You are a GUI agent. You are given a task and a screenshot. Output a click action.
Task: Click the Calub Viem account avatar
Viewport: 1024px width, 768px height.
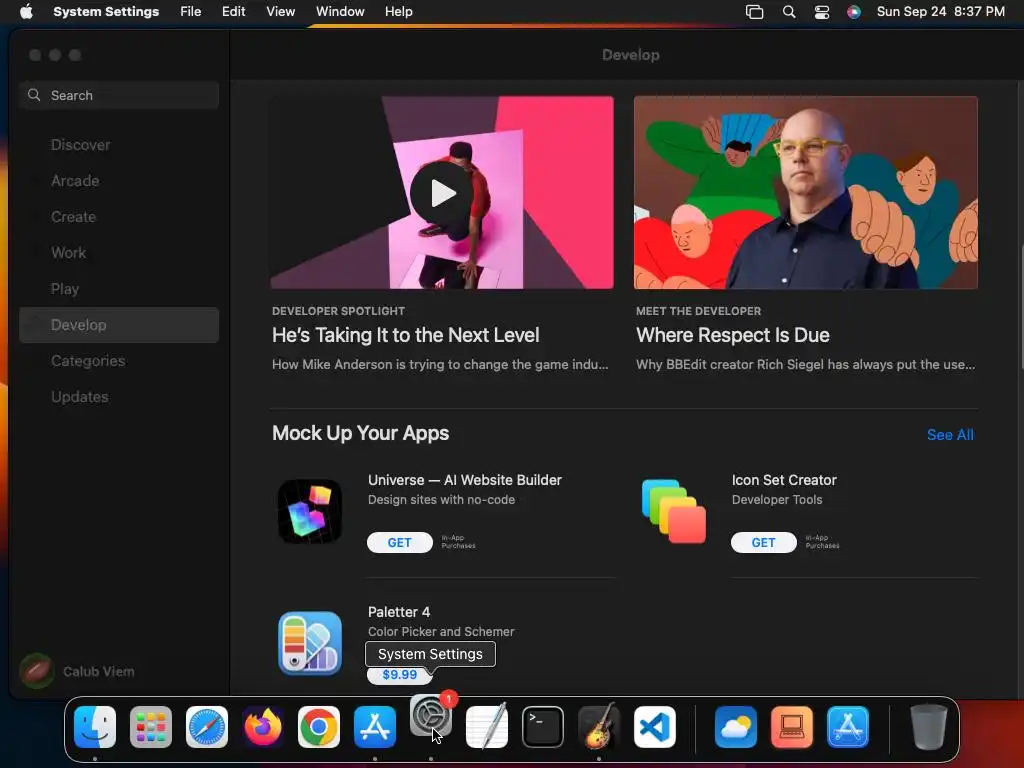coord(37,671)
